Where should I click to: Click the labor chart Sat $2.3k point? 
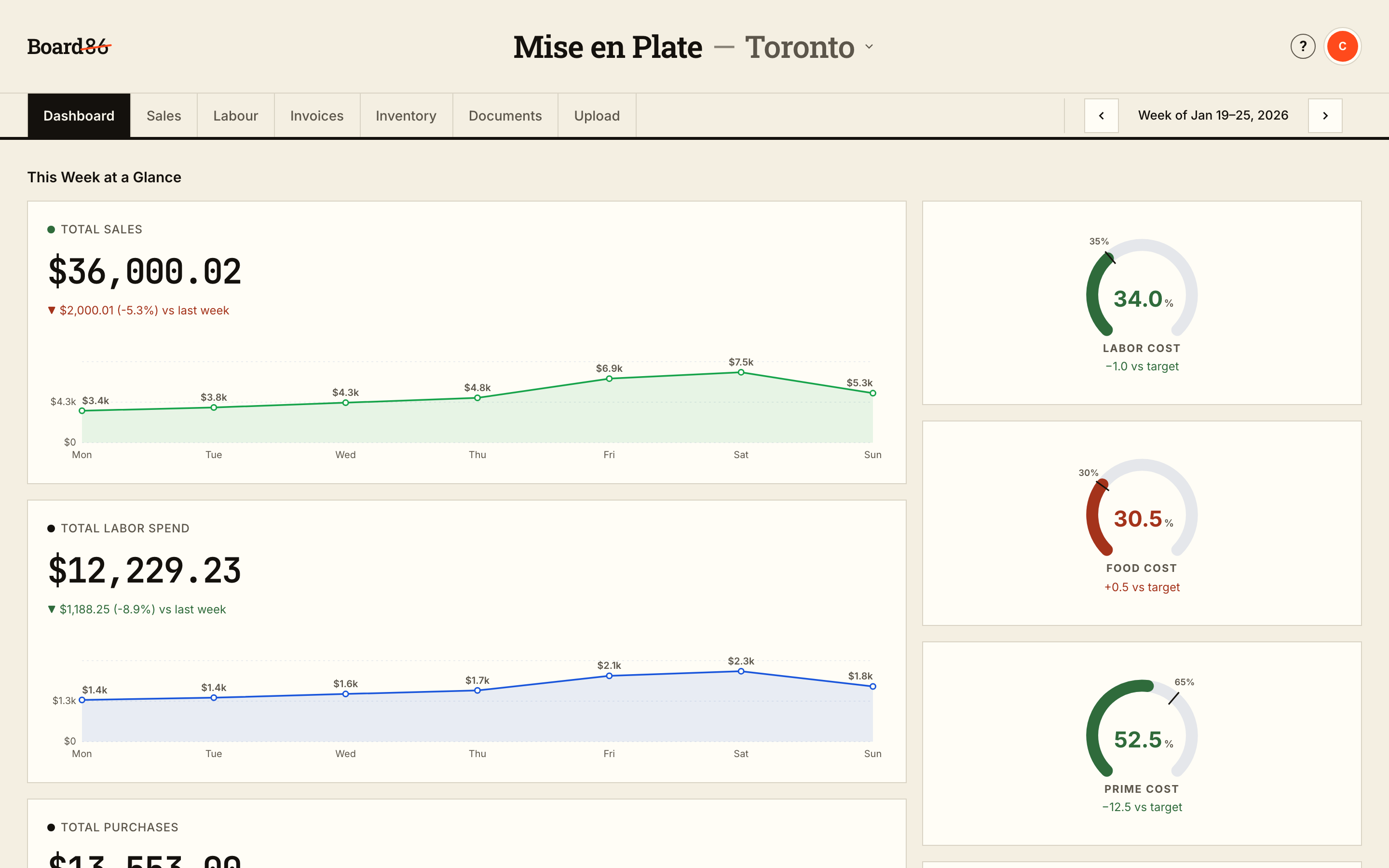pyautogui.click(x=741, y=672)
